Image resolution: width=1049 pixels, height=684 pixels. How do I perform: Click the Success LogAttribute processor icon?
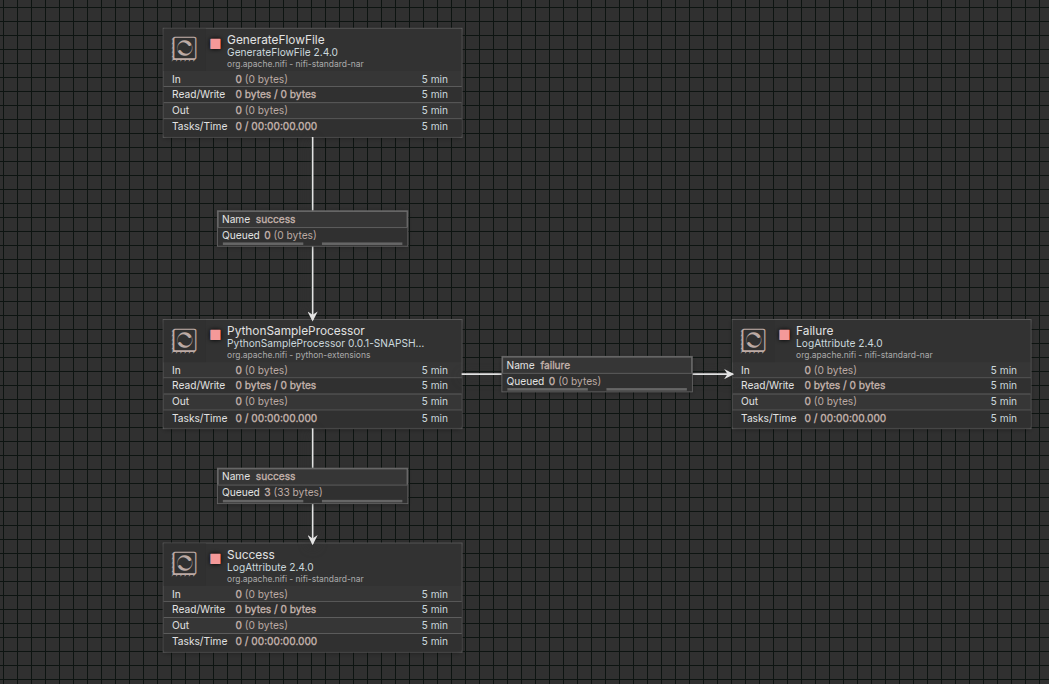click(184, 563)
